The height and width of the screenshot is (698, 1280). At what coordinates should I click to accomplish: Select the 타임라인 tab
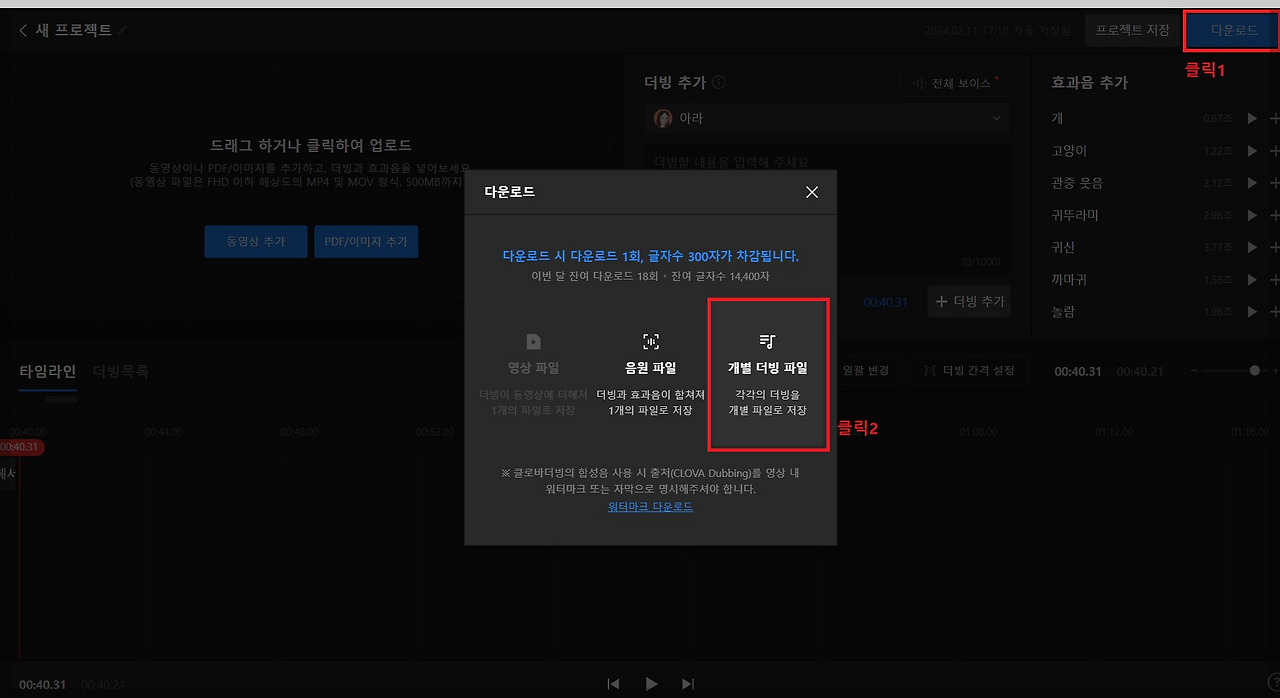coord(46,371)
